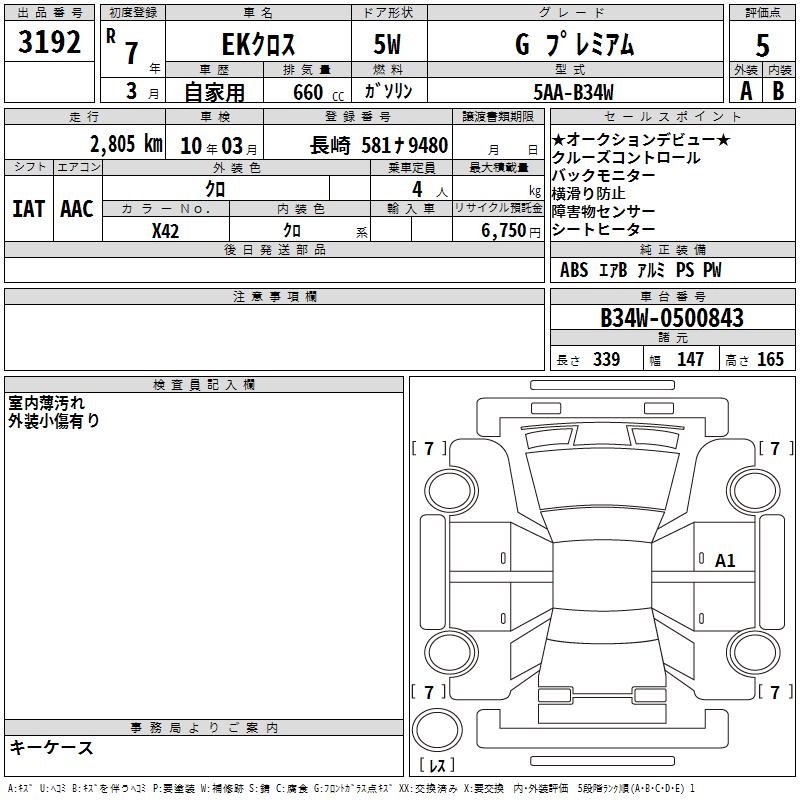800x800 pixels.
Task: Click シートヒーター in the sales points
Action: pyautogui.click(x=603, y=229)
